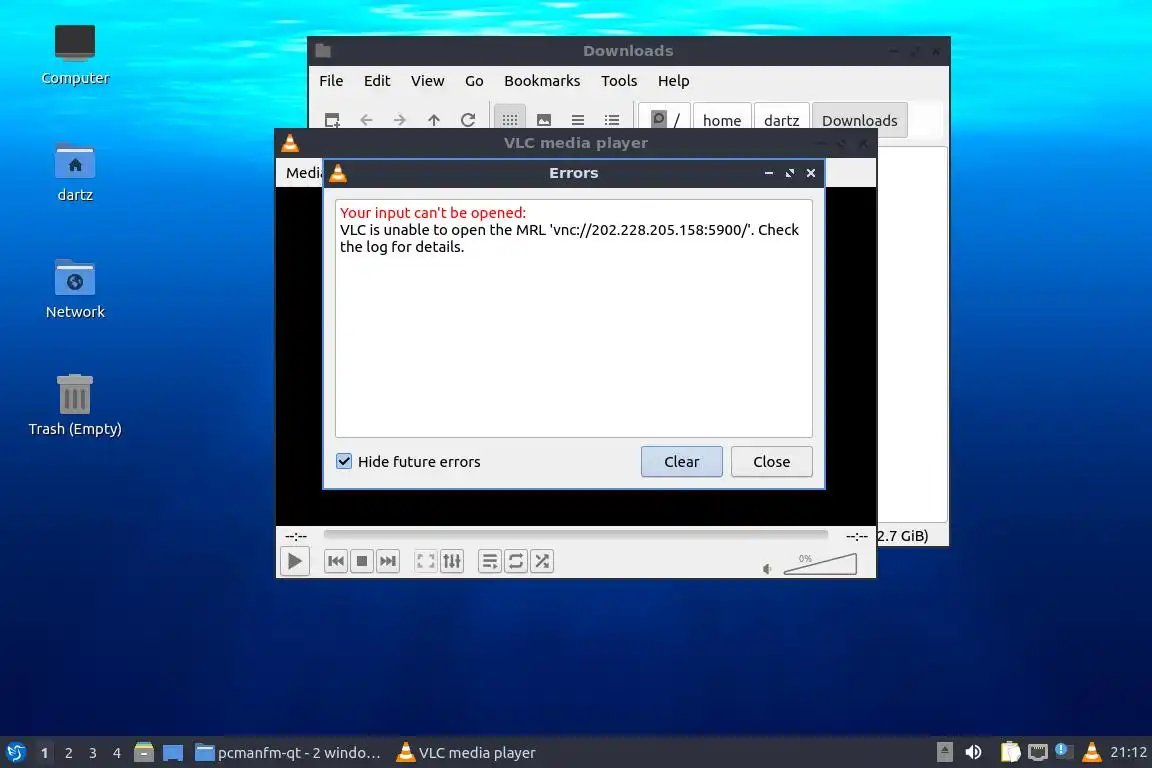Select VLC media player taskbar entry
1152x768 pixels.
(466, 753)
